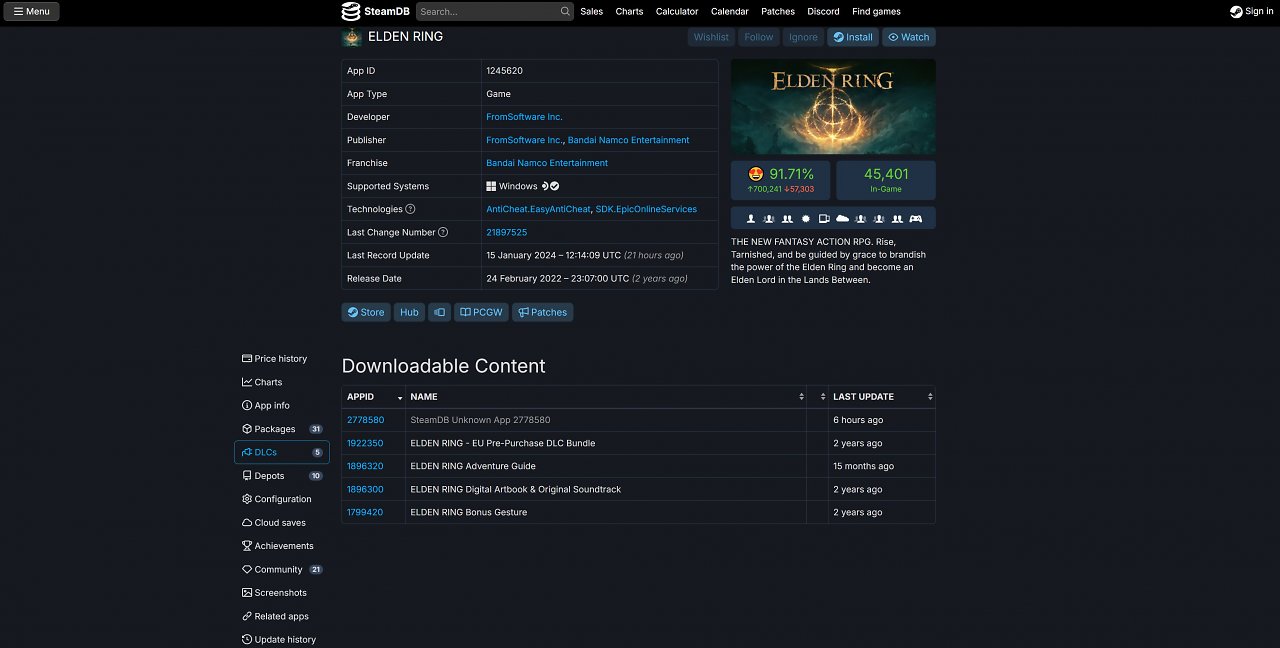
Task: Click the ELDEN RING header artwork
Action: [x=833, y=106]
